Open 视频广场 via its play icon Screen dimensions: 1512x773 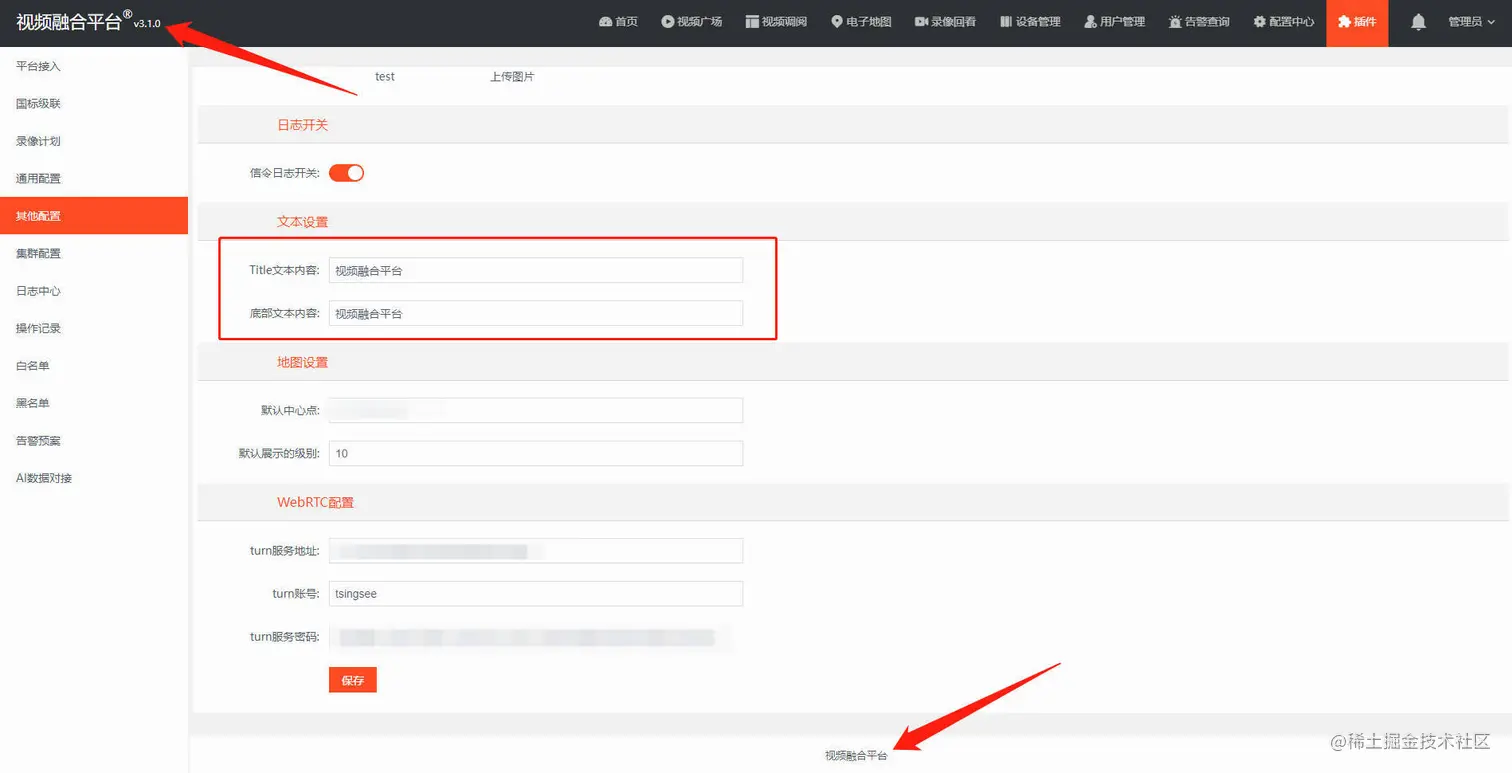pyautogui.click(x=667, y=22)
